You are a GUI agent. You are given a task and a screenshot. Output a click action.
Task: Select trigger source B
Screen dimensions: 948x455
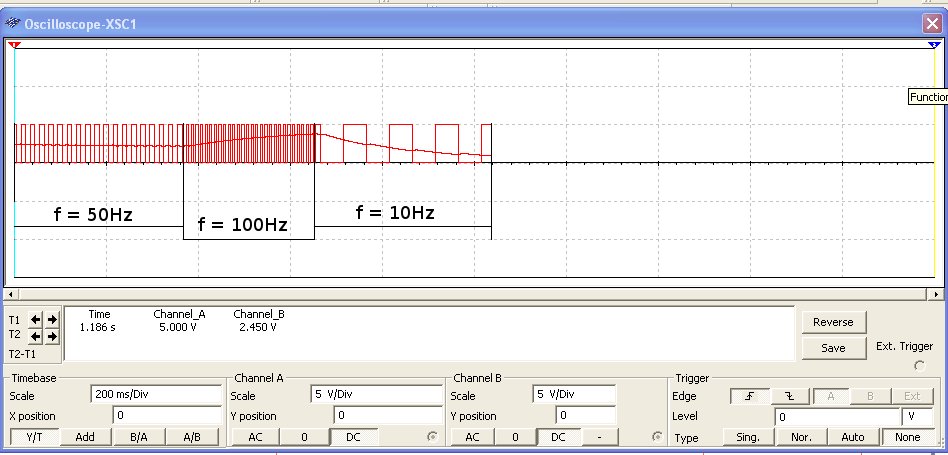(x=870, y=396)
